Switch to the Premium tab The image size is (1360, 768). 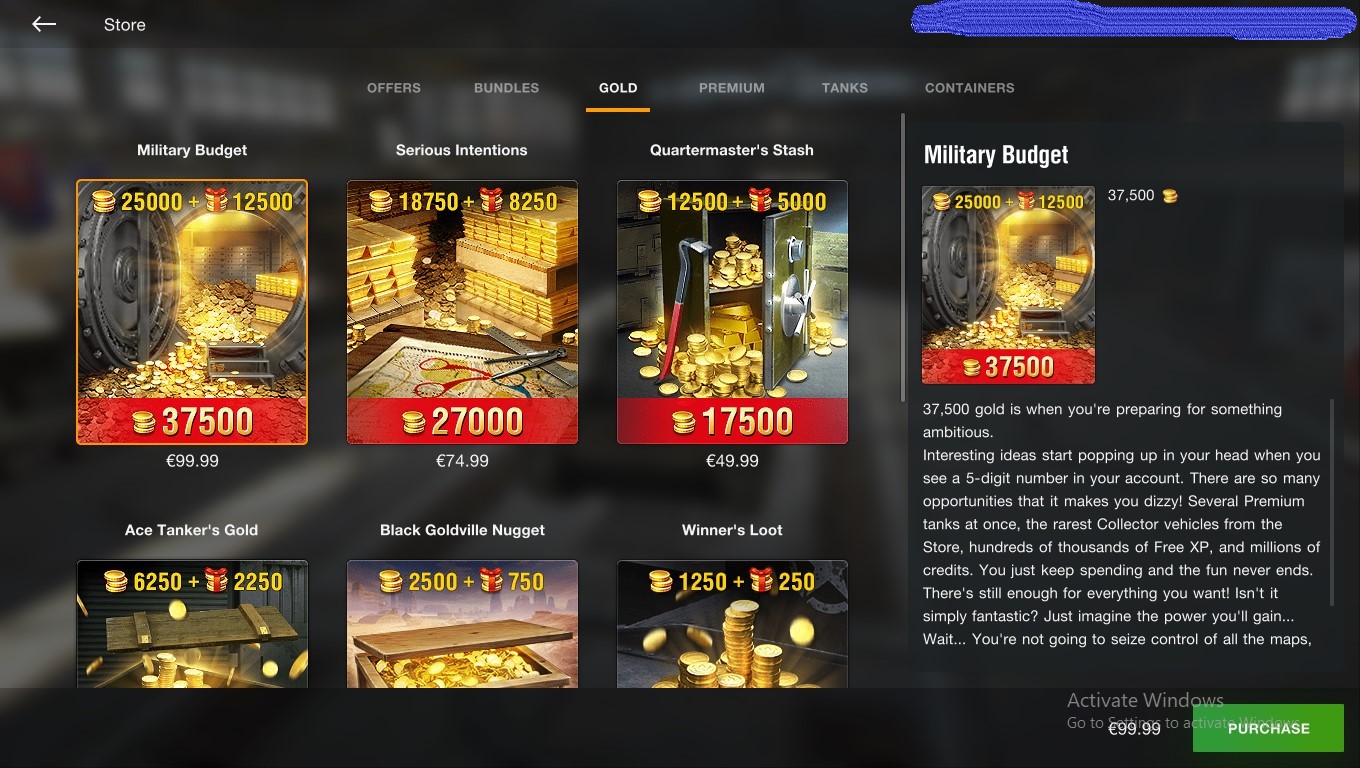[732, 88]
